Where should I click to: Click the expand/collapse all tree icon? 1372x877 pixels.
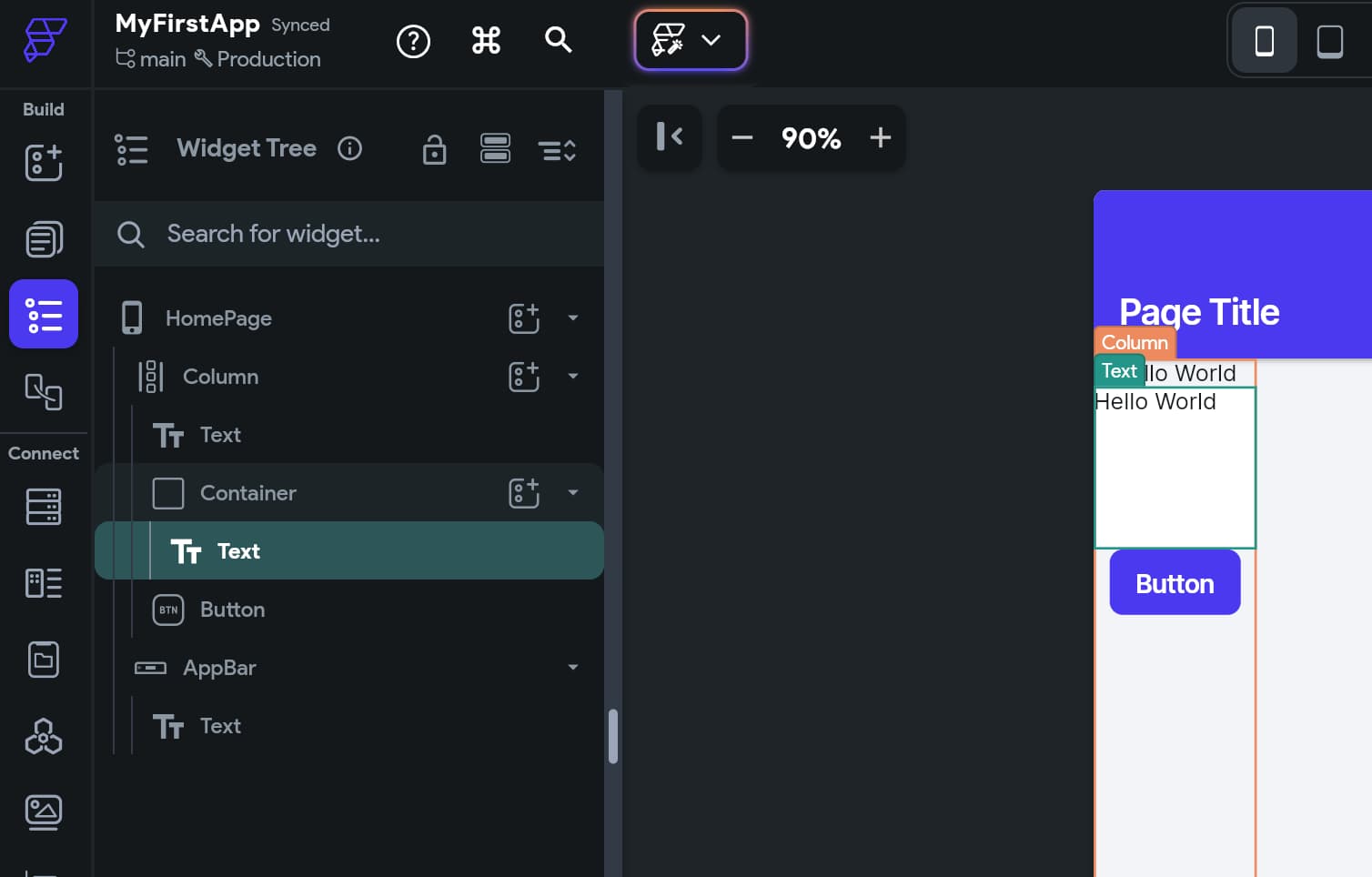(x=557, y=150)
